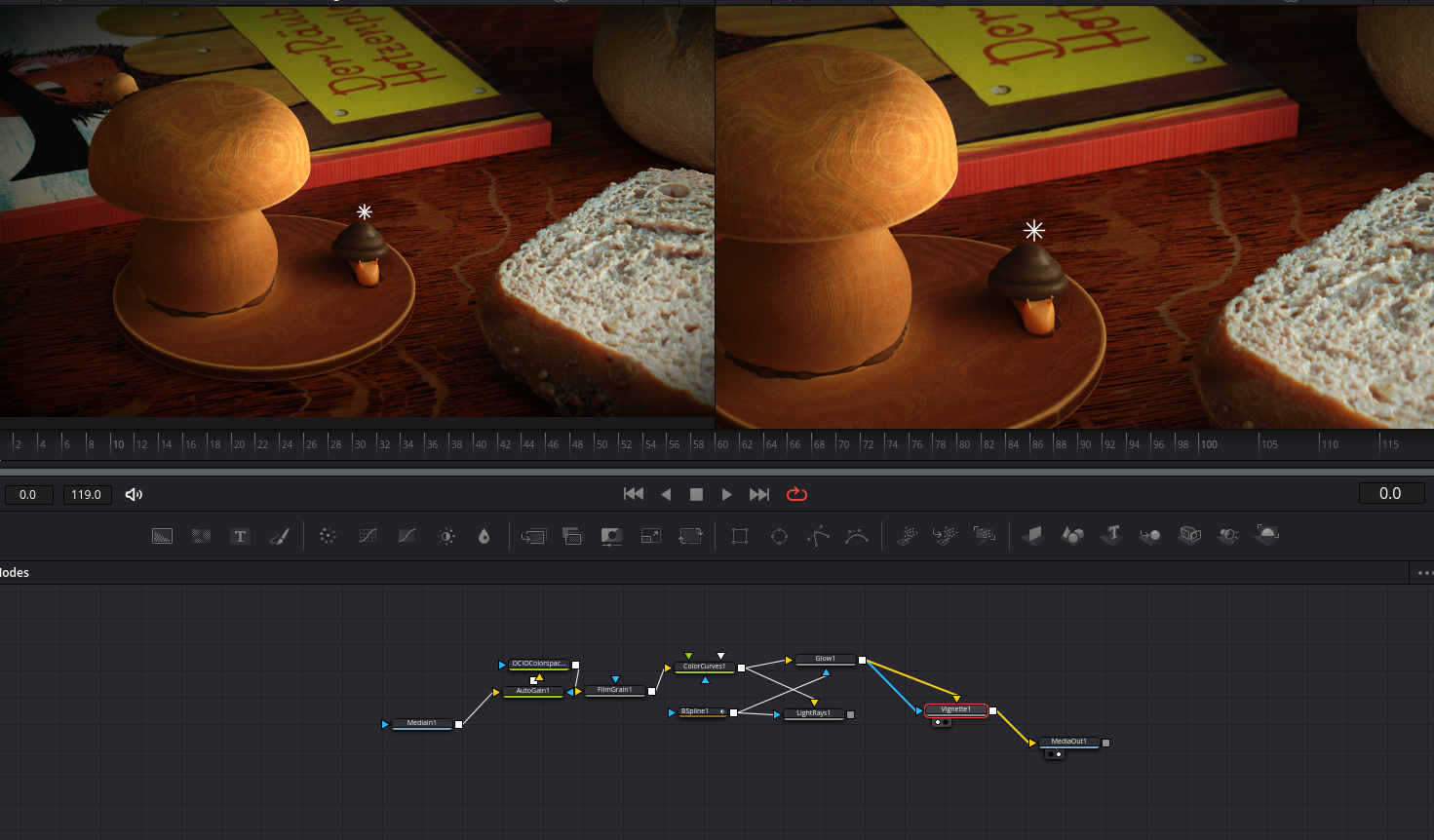Add a Color Corrector tool
1434x840 pixels.
point(328,536)
